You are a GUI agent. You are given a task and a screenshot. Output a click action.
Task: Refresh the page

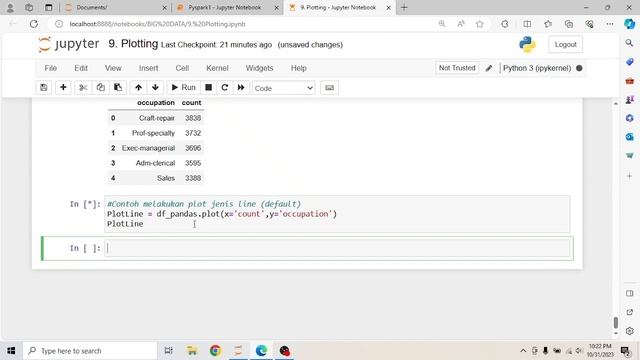pyautogui.click(x=33, y=24)
